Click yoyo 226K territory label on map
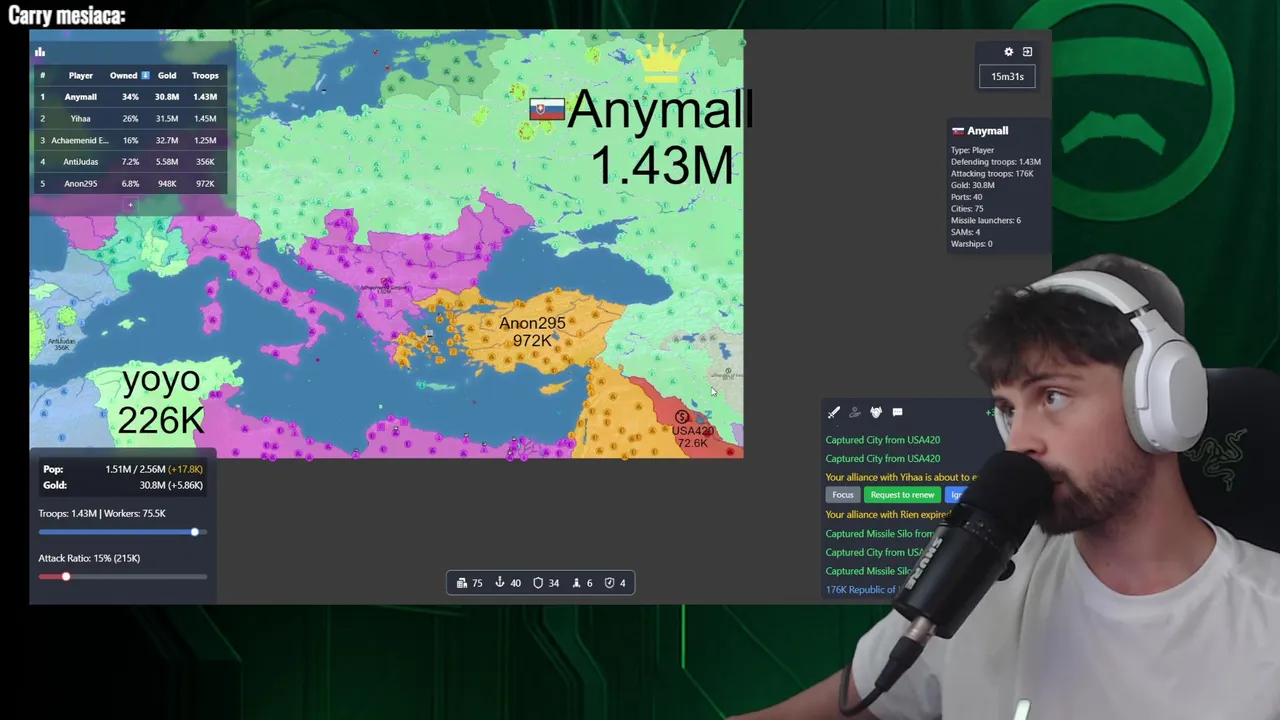Viewport: 1280px width, 720px height. [x=161, y=400]
